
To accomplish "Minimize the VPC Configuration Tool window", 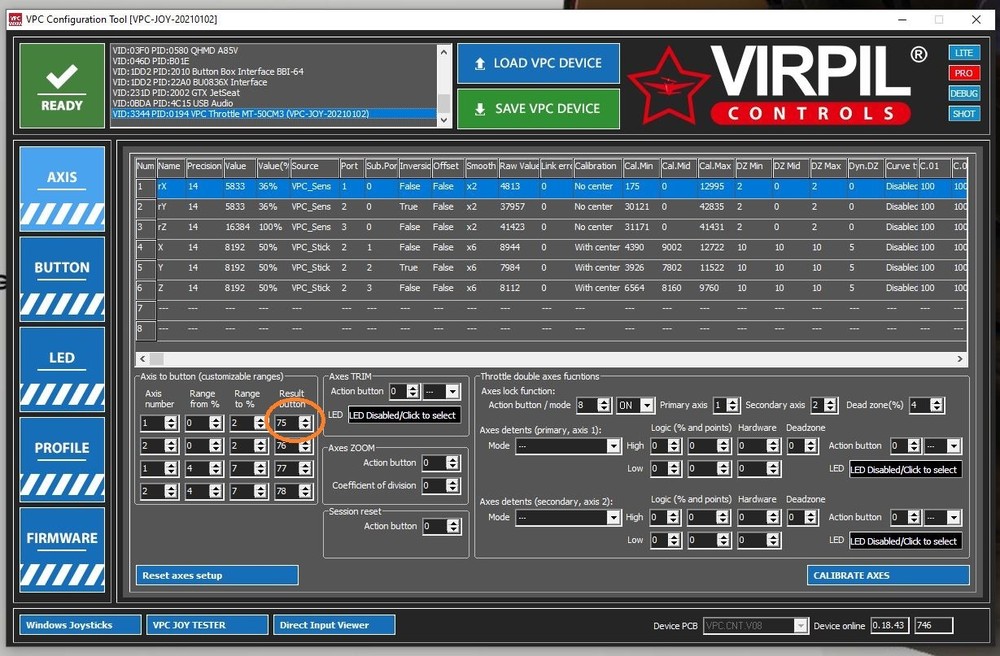I will coord(902,20).
